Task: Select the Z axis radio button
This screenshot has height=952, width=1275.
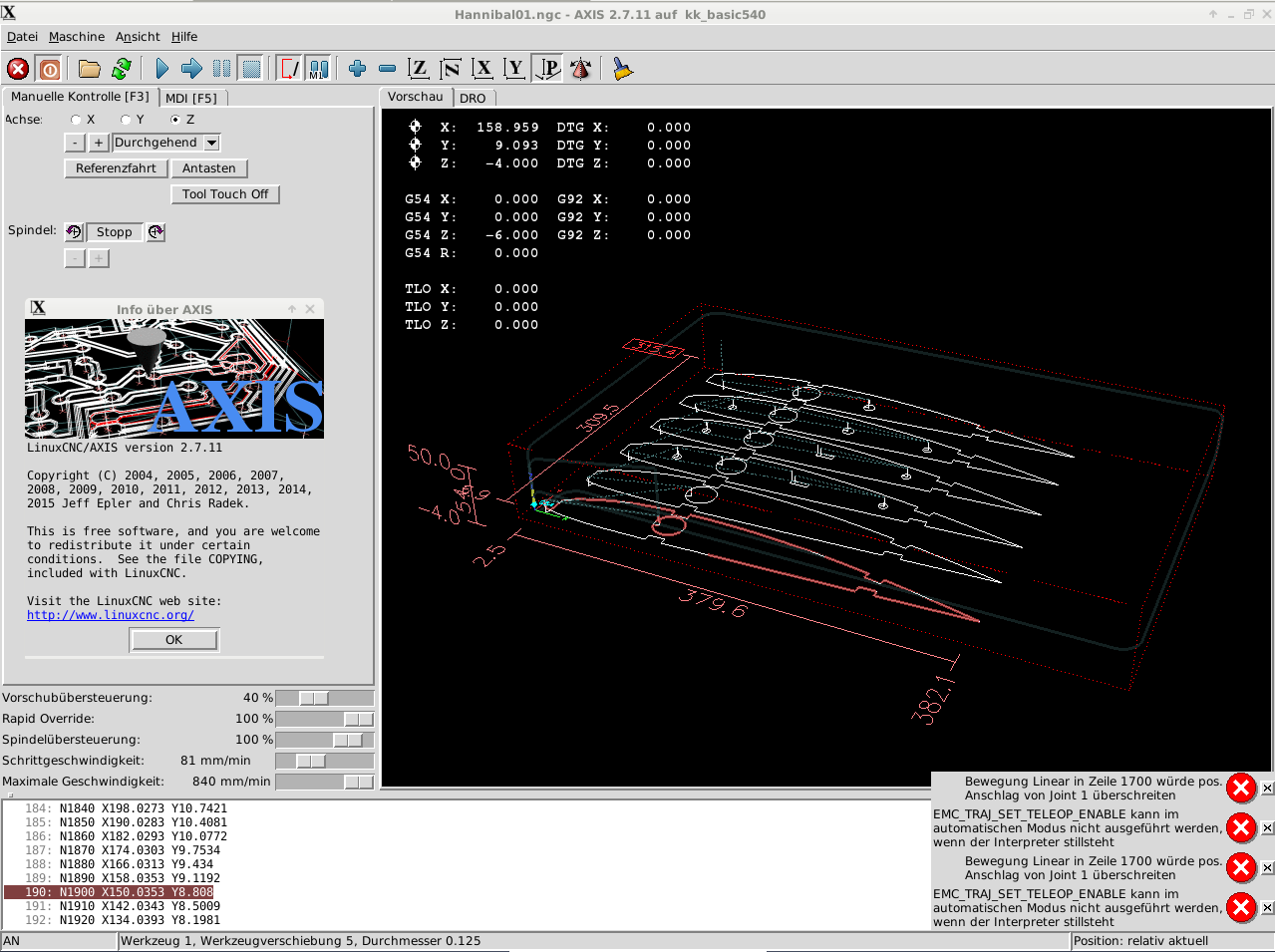Action: coord(175,120)
